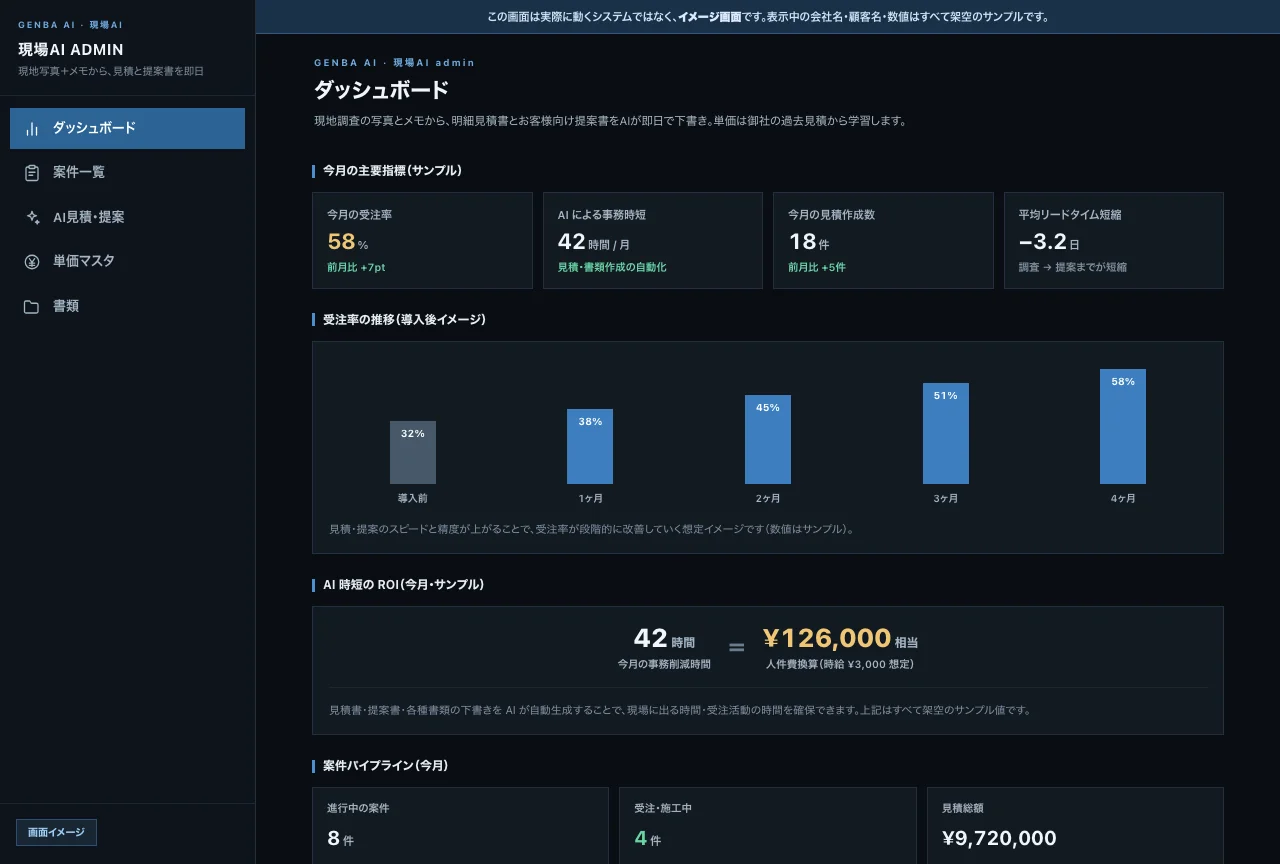
Task: Select the 今月の受注率 58% card
Action: pos(422,240)
